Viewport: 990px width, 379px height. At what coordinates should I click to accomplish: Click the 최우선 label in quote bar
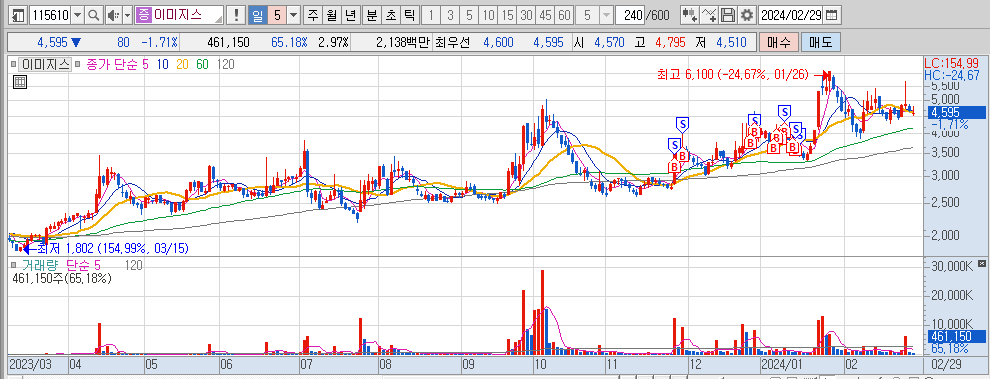point(453,42)
